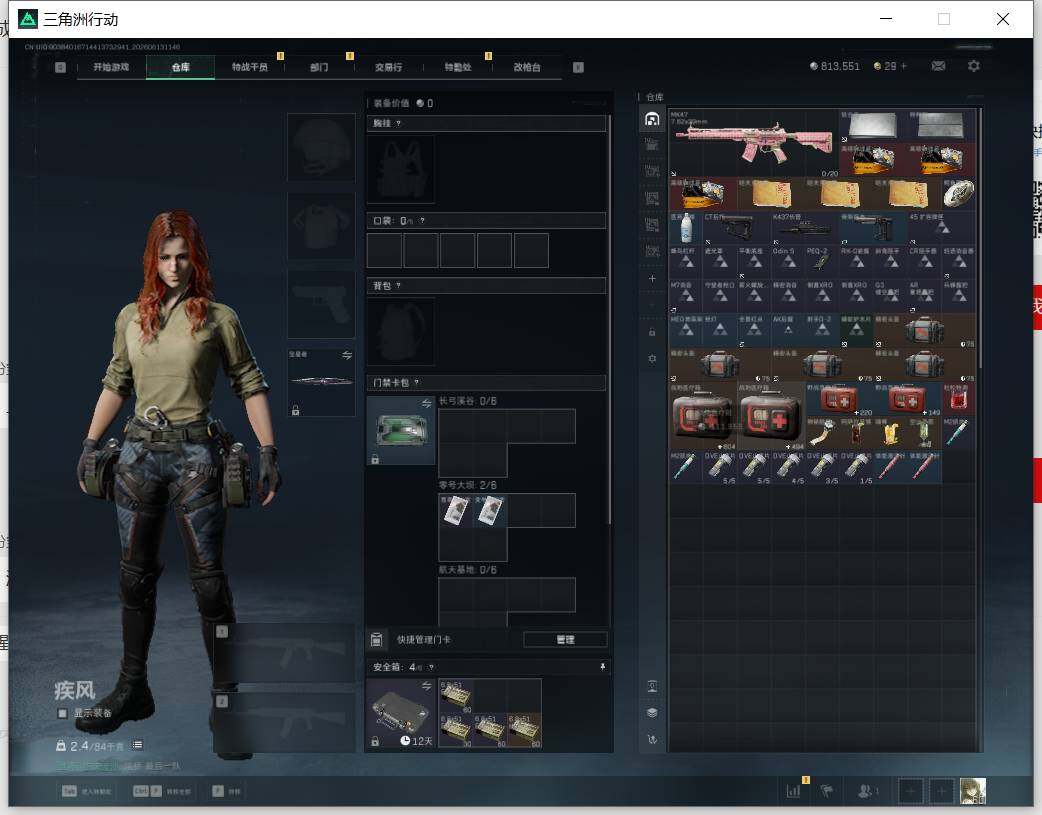The height and width of the screenshot is (815, 1042).
Task: Click the mail envelope icon
Action: 938,66
